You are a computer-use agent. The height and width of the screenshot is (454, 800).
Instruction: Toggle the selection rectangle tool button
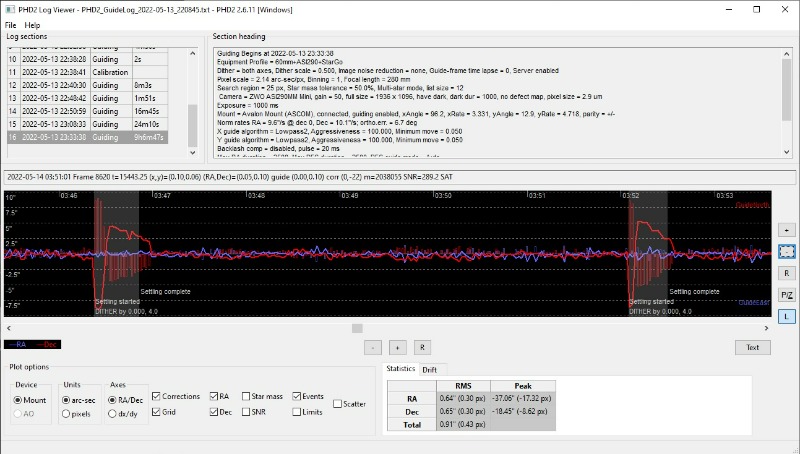tap(786, 251)
